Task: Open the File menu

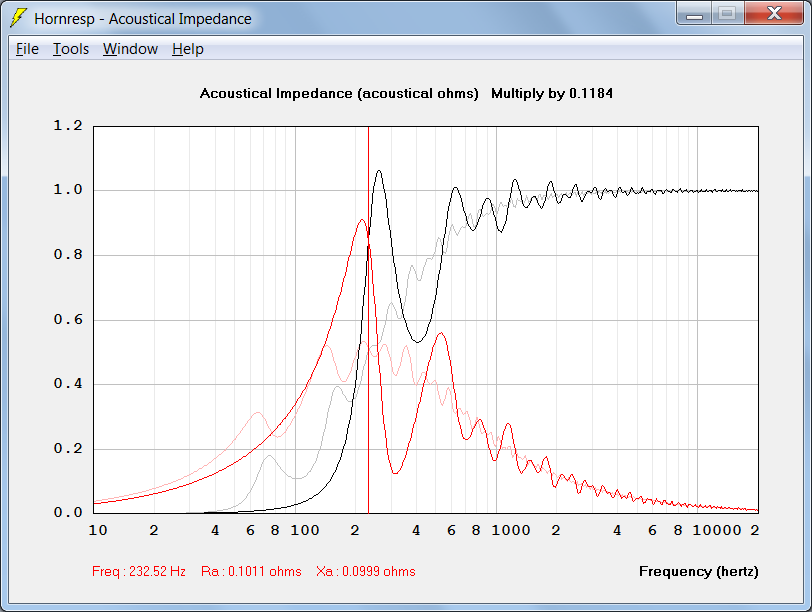Action: (x=27, y=49)
